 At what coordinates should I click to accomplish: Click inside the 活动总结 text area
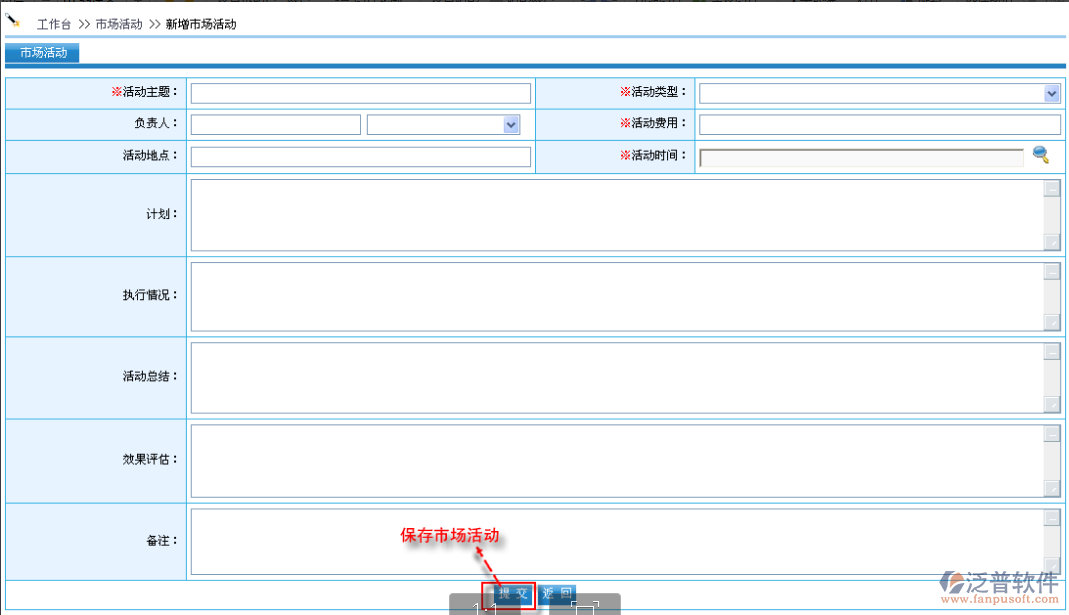tap(616, 377)
